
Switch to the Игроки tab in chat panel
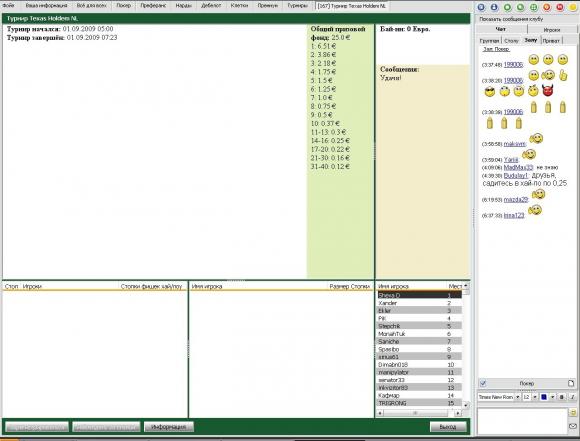(x=552, y=30)
